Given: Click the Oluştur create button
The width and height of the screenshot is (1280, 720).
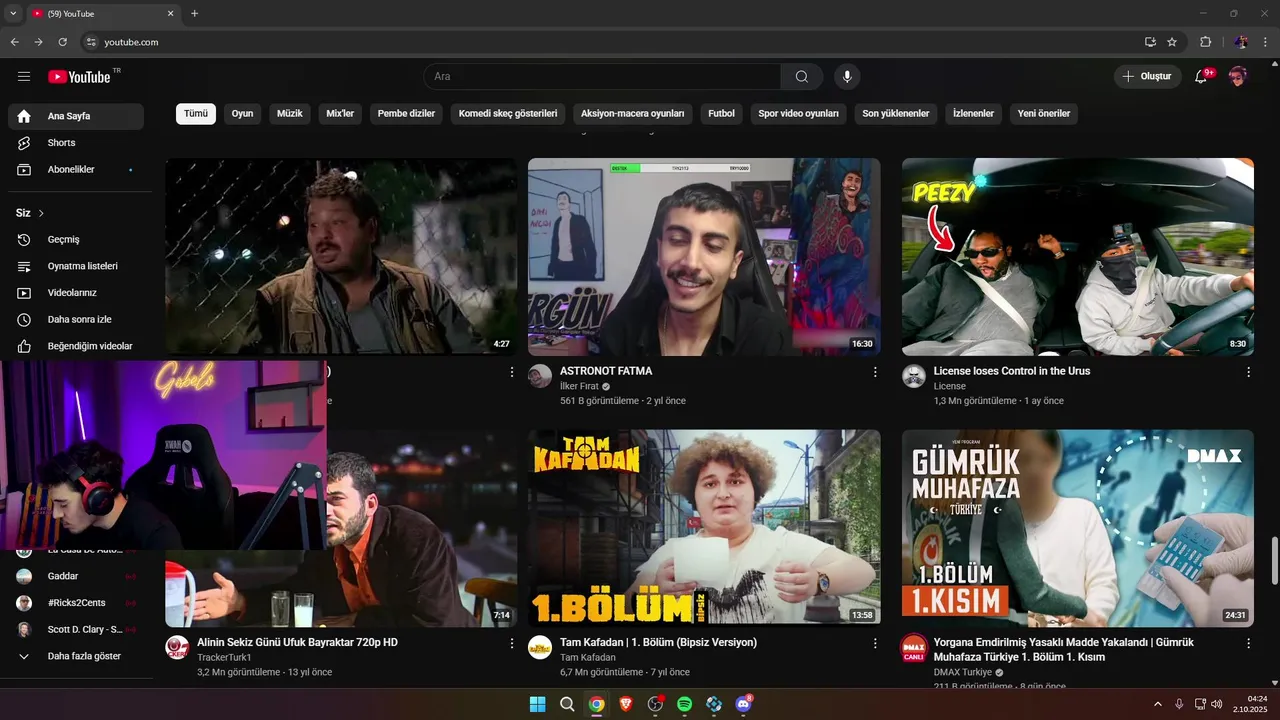Looking at the screenshot, I should point(1148,77).
